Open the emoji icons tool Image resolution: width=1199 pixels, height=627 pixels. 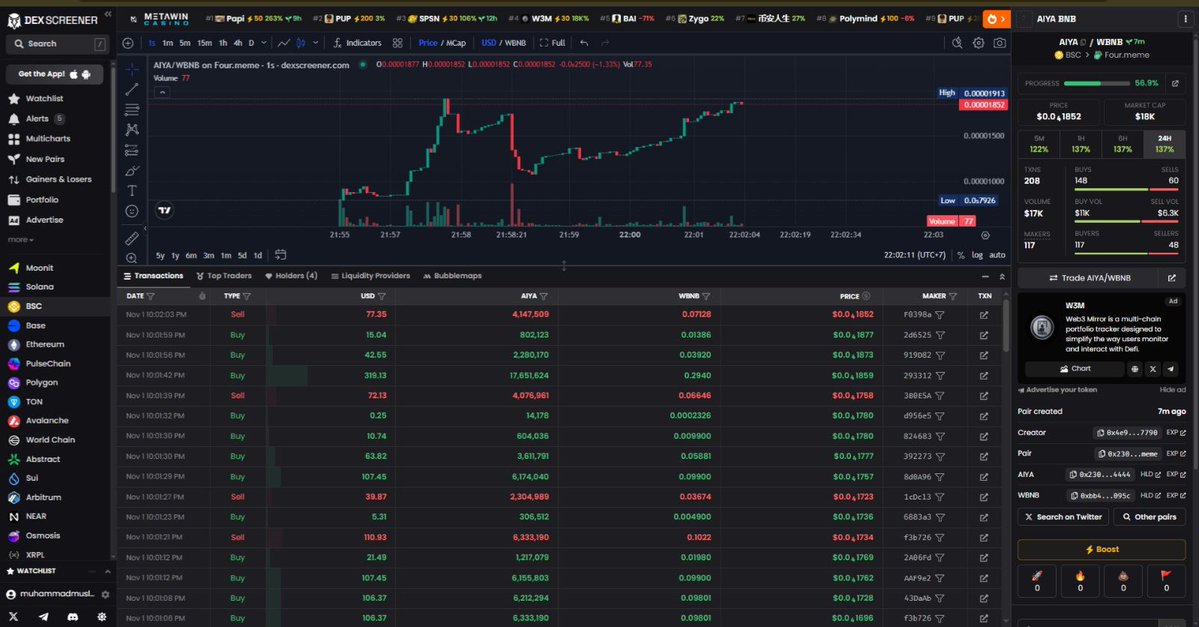[132, 211]
